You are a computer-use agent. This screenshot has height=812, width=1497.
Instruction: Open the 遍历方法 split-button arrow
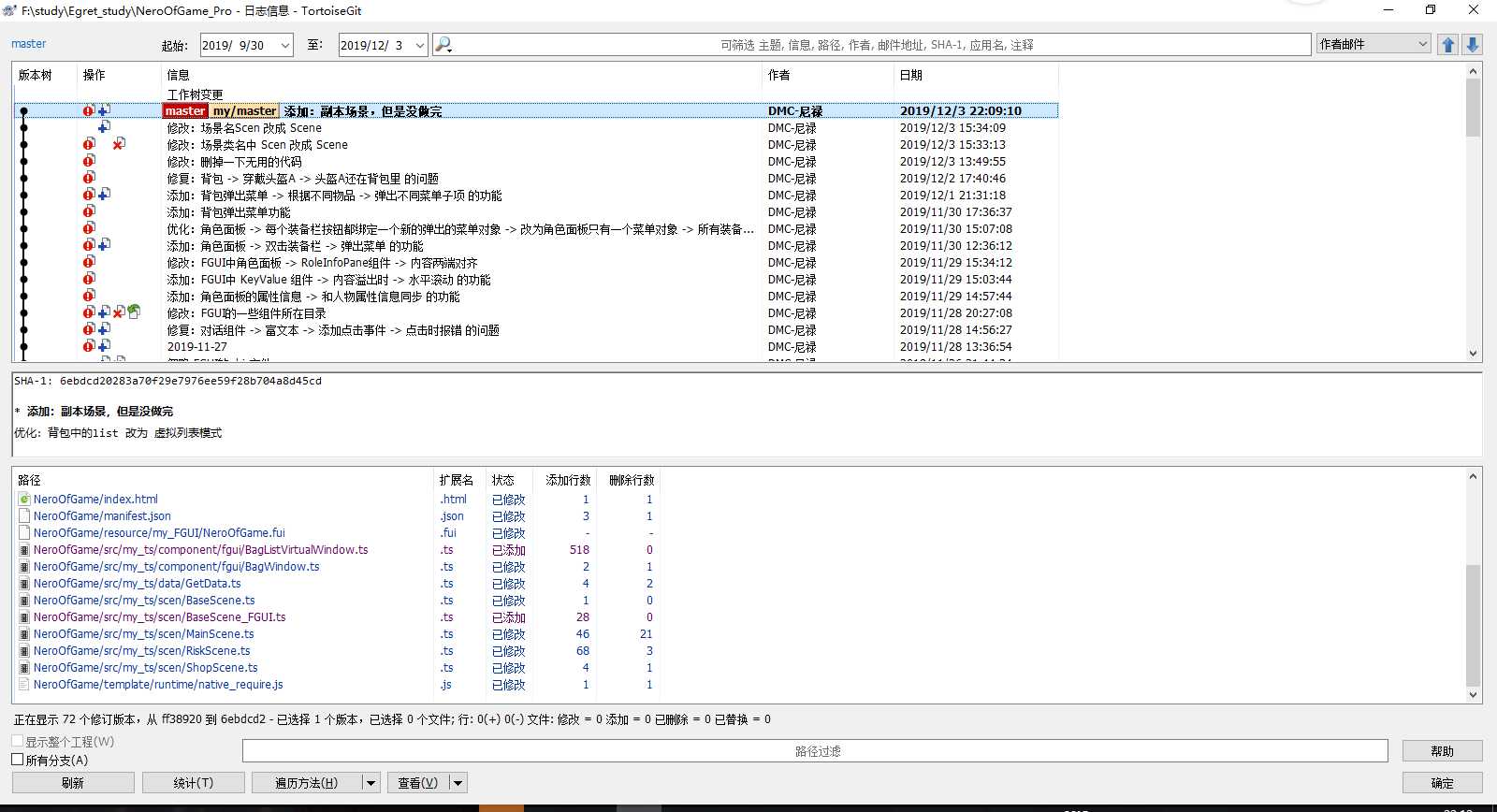[x=371, y=783]
